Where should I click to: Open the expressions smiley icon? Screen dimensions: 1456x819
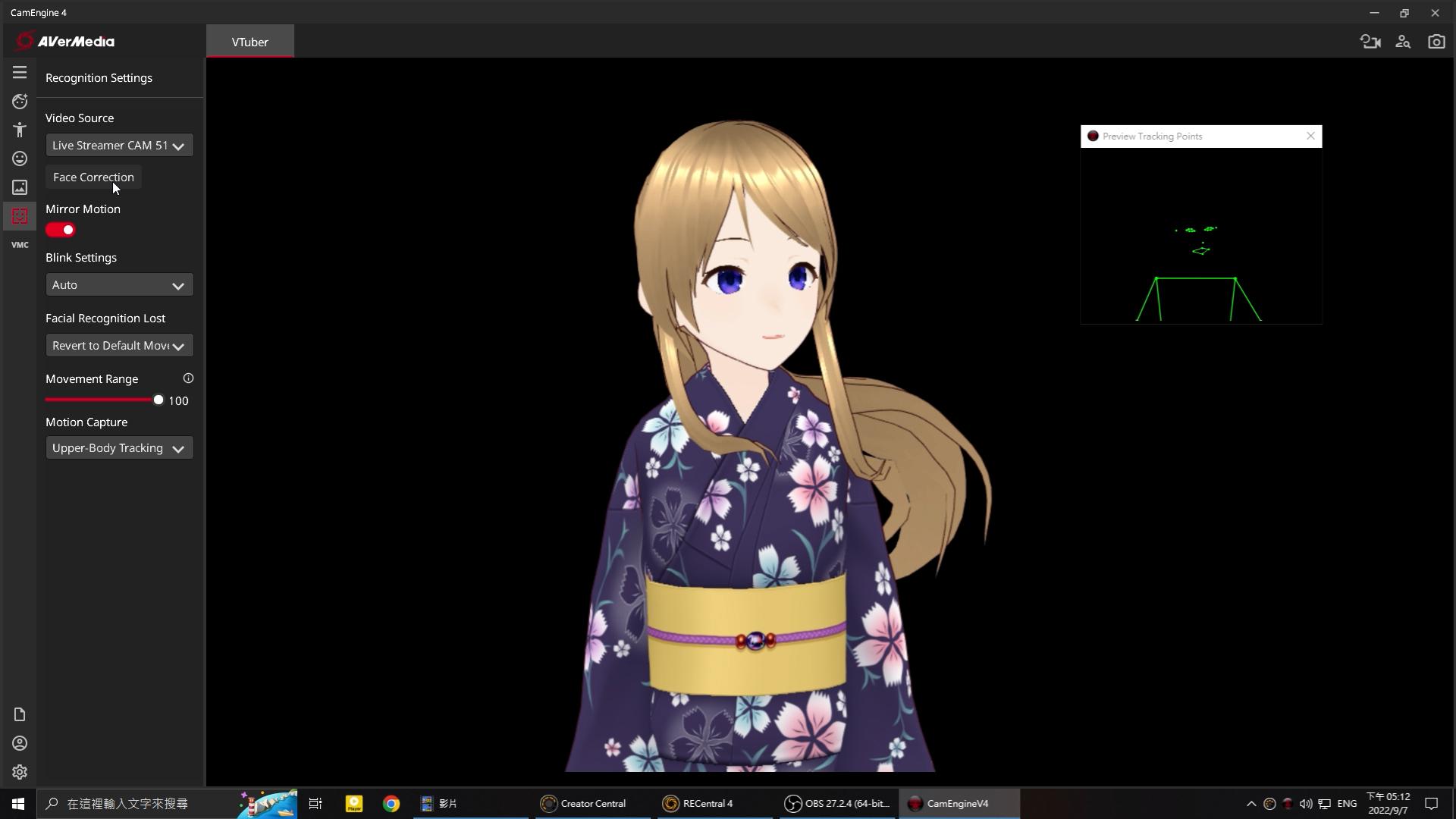point(20,158)
